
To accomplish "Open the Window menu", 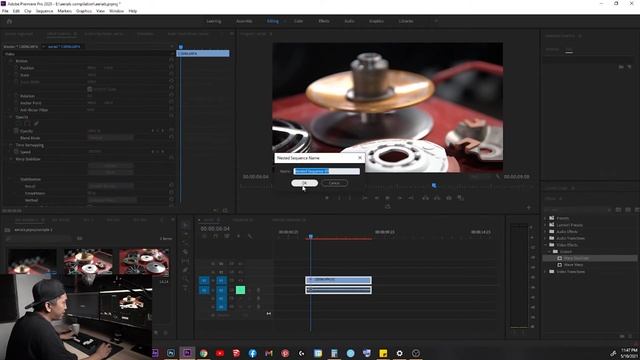I will [x=116, y=11].
